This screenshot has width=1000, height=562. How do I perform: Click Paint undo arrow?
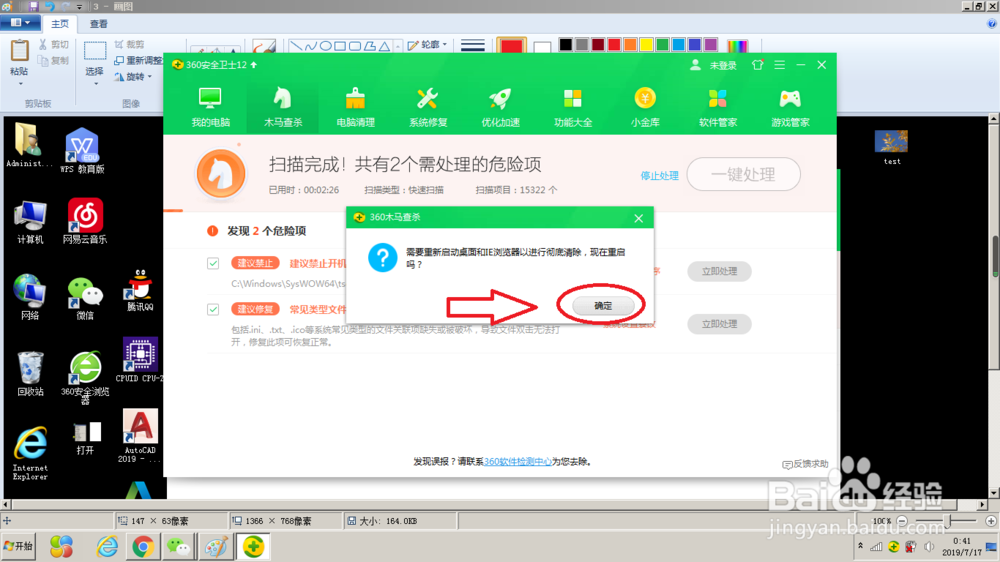point(50,6)
